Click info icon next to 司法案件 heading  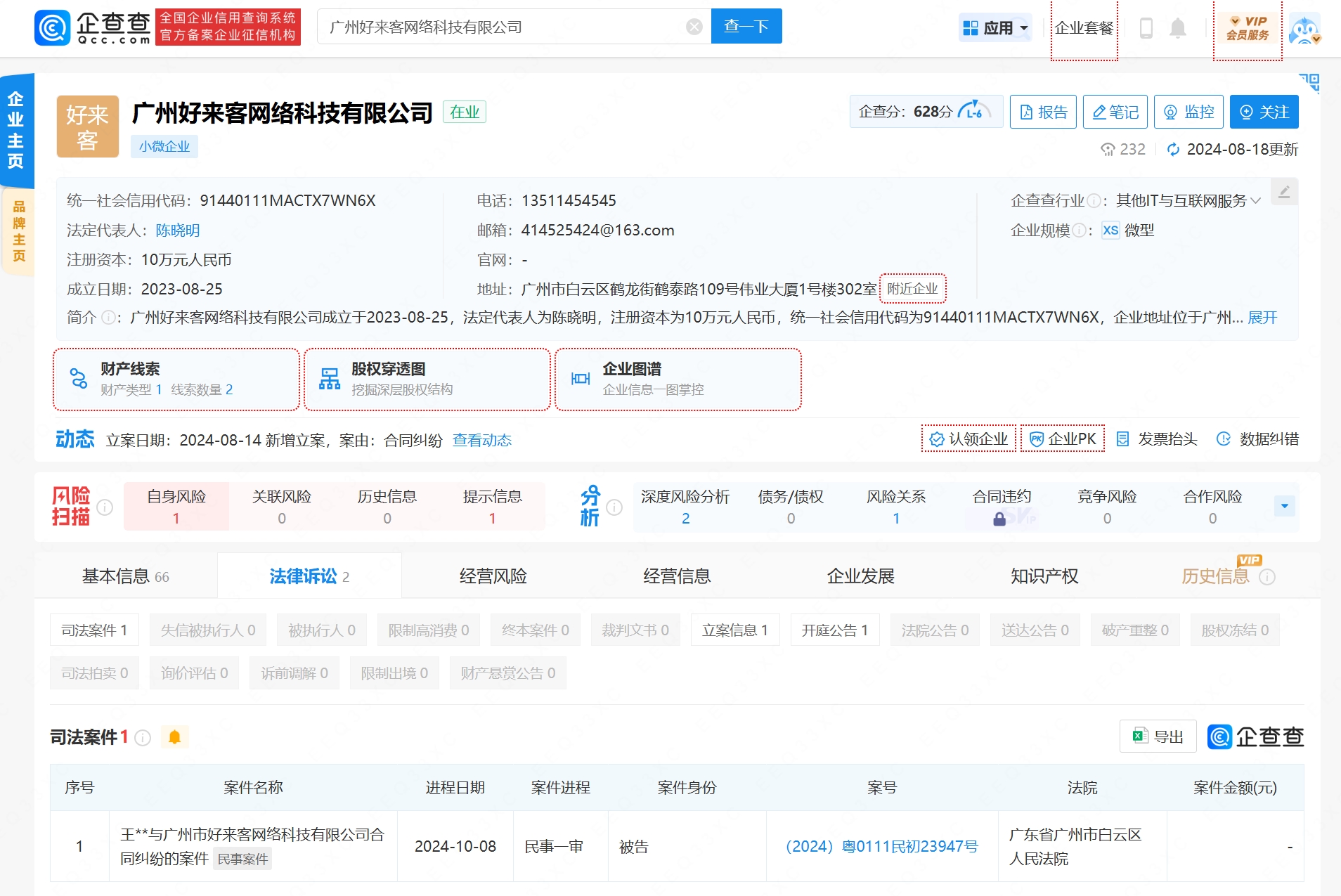[143, 738]
